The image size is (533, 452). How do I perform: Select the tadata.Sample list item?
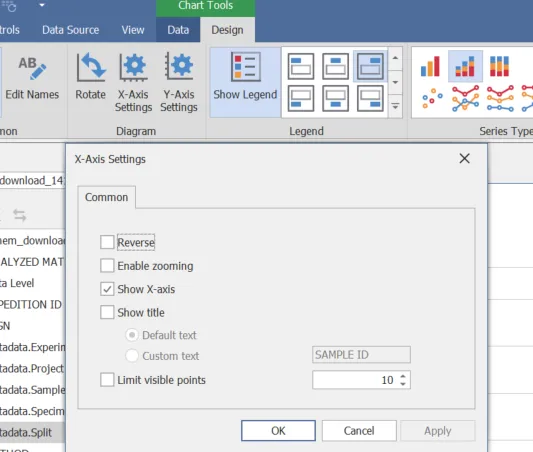(33, 390)
